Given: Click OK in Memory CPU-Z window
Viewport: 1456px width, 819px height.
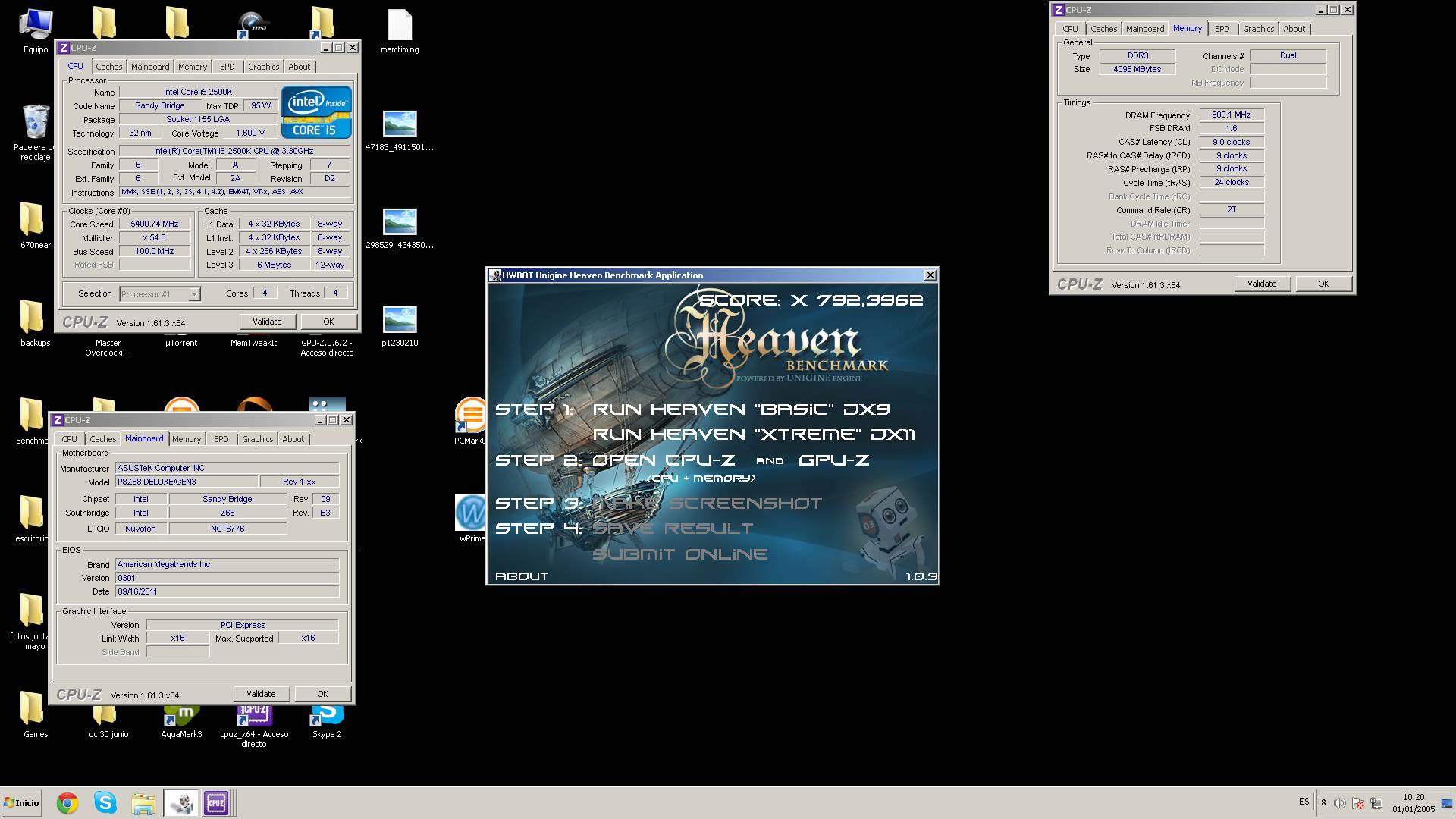Looking at the screenshot, I should (1323, 284).
